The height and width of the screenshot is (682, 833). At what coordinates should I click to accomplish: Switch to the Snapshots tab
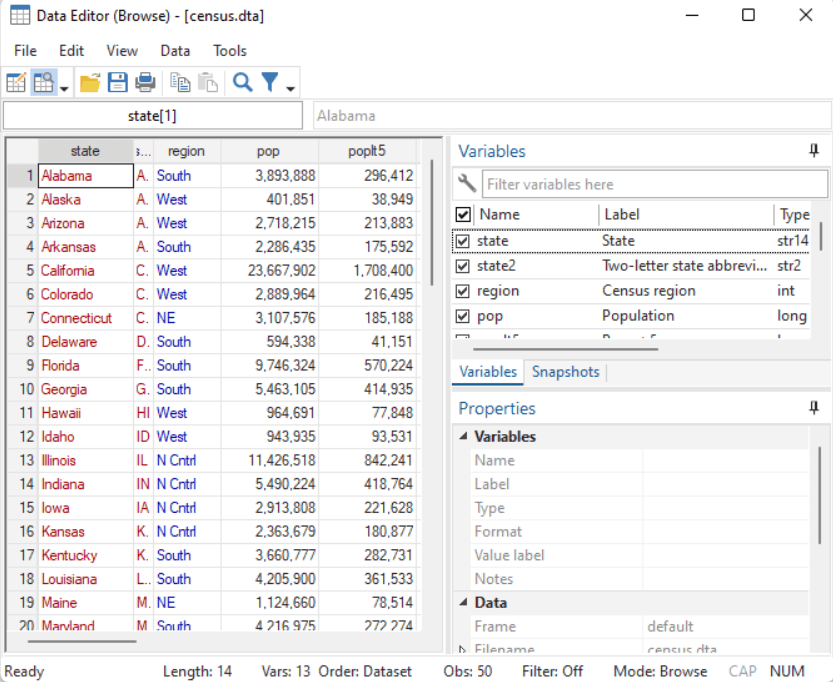[565, 372]
